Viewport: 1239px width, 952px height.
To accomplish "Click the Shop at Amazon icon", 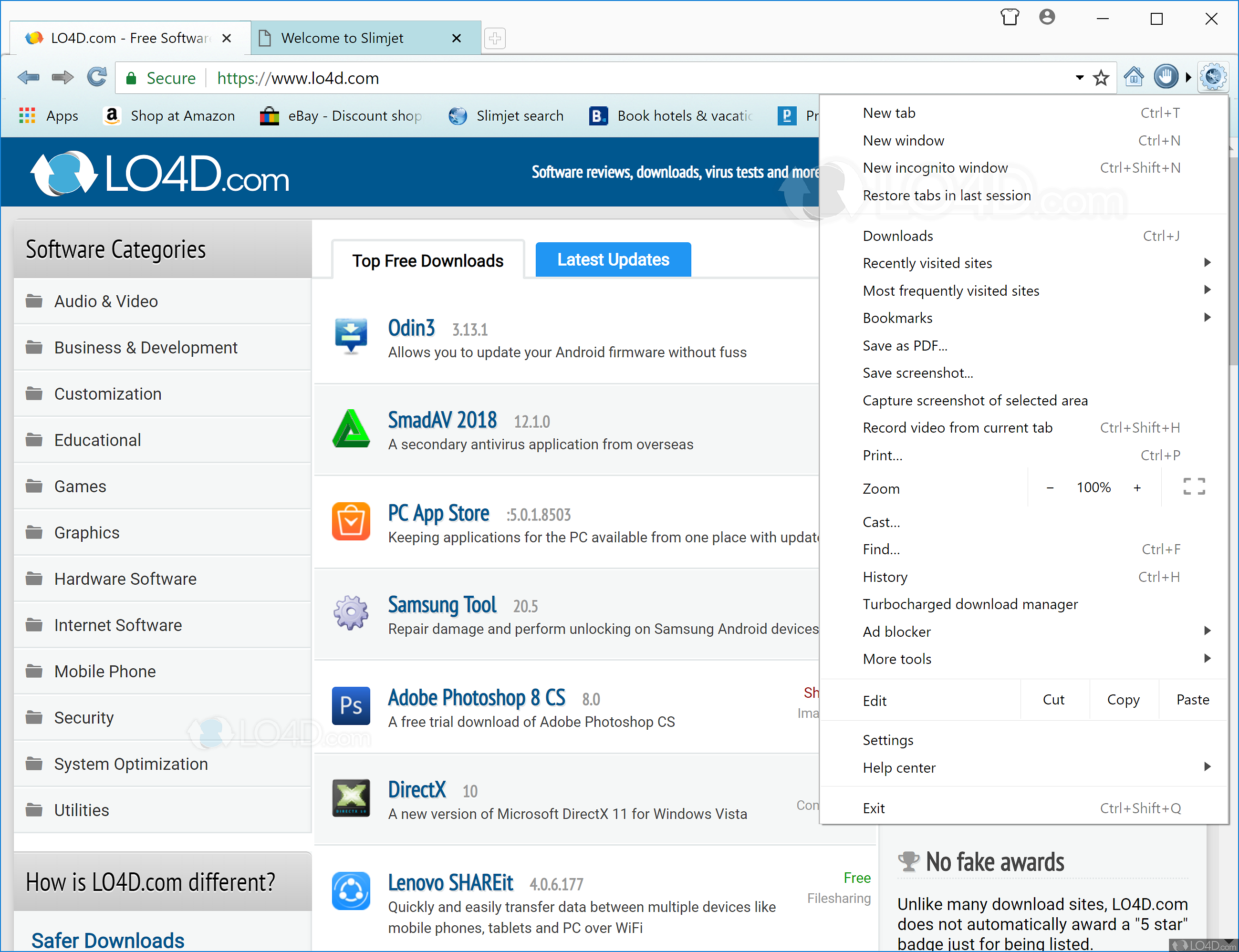I will tap(112, 115).
